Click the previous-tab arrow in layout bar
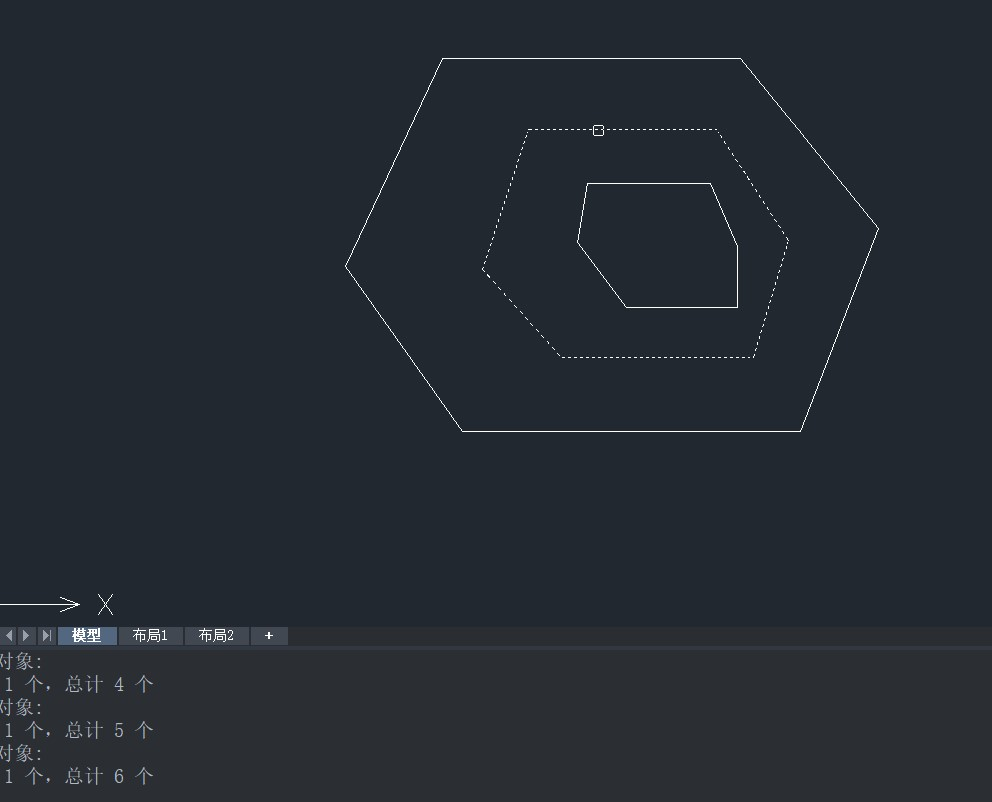 (8, 635)
